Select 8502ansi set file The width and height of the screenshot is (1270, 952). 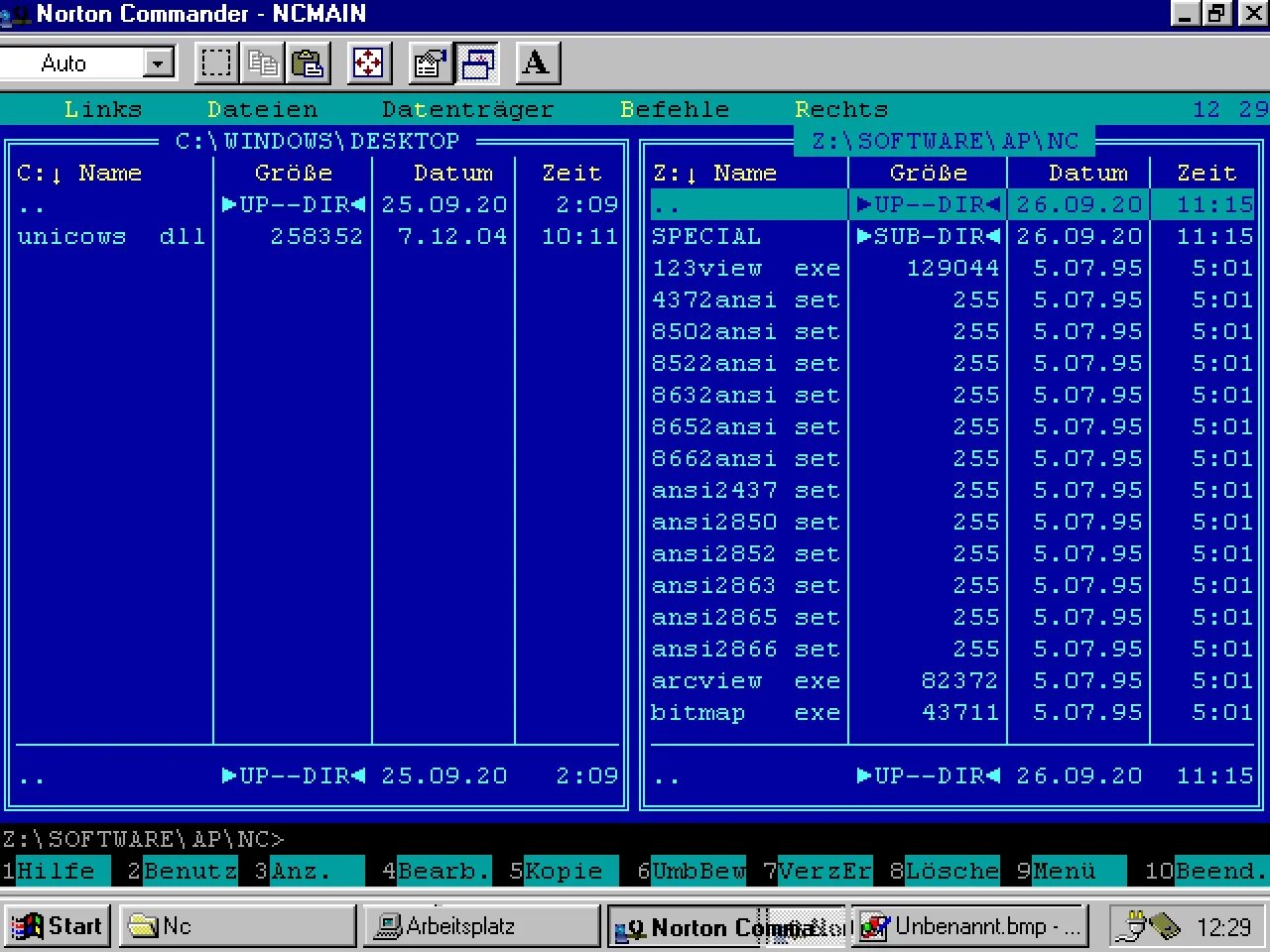(x=952, y=331)
